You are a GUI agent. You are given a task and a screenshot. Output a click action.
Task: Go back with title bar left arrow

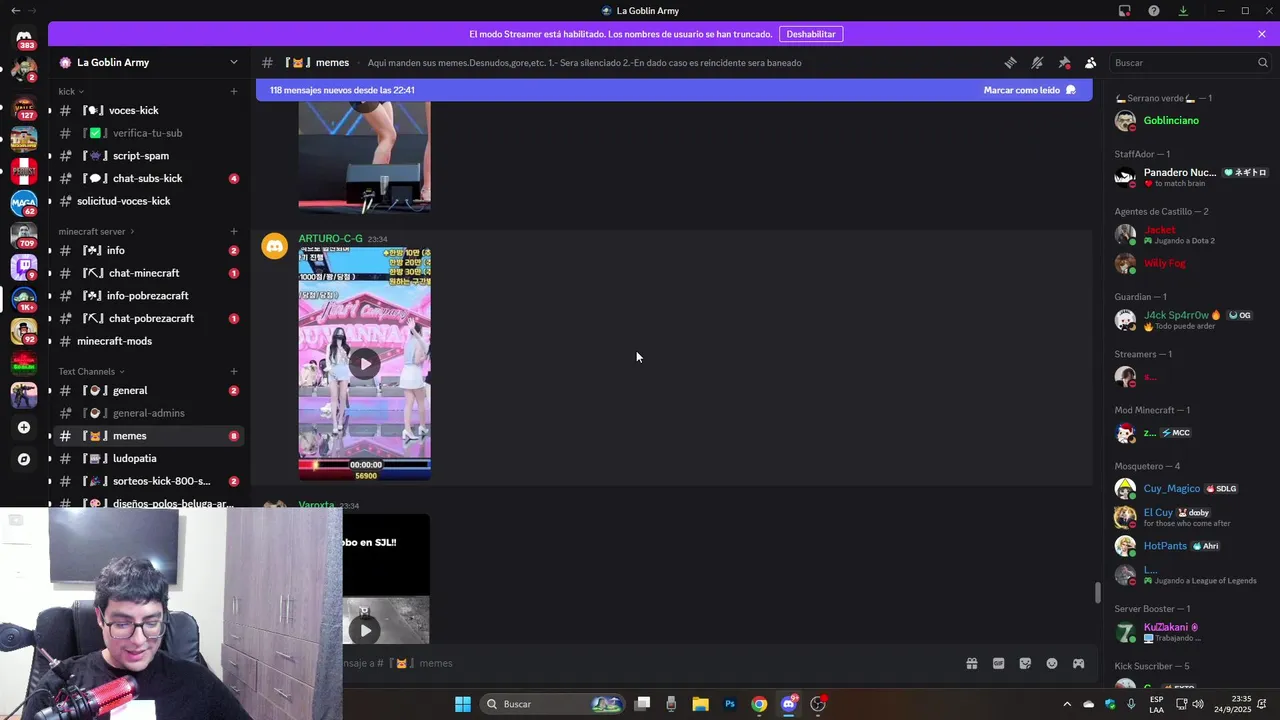15,10
